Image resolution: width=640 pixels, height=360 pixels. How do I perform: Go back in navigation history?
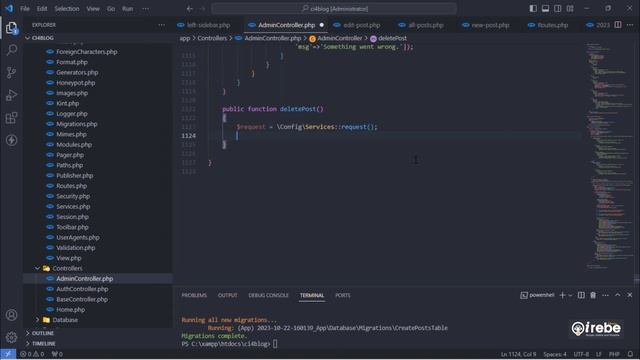(x=189, y=9)
